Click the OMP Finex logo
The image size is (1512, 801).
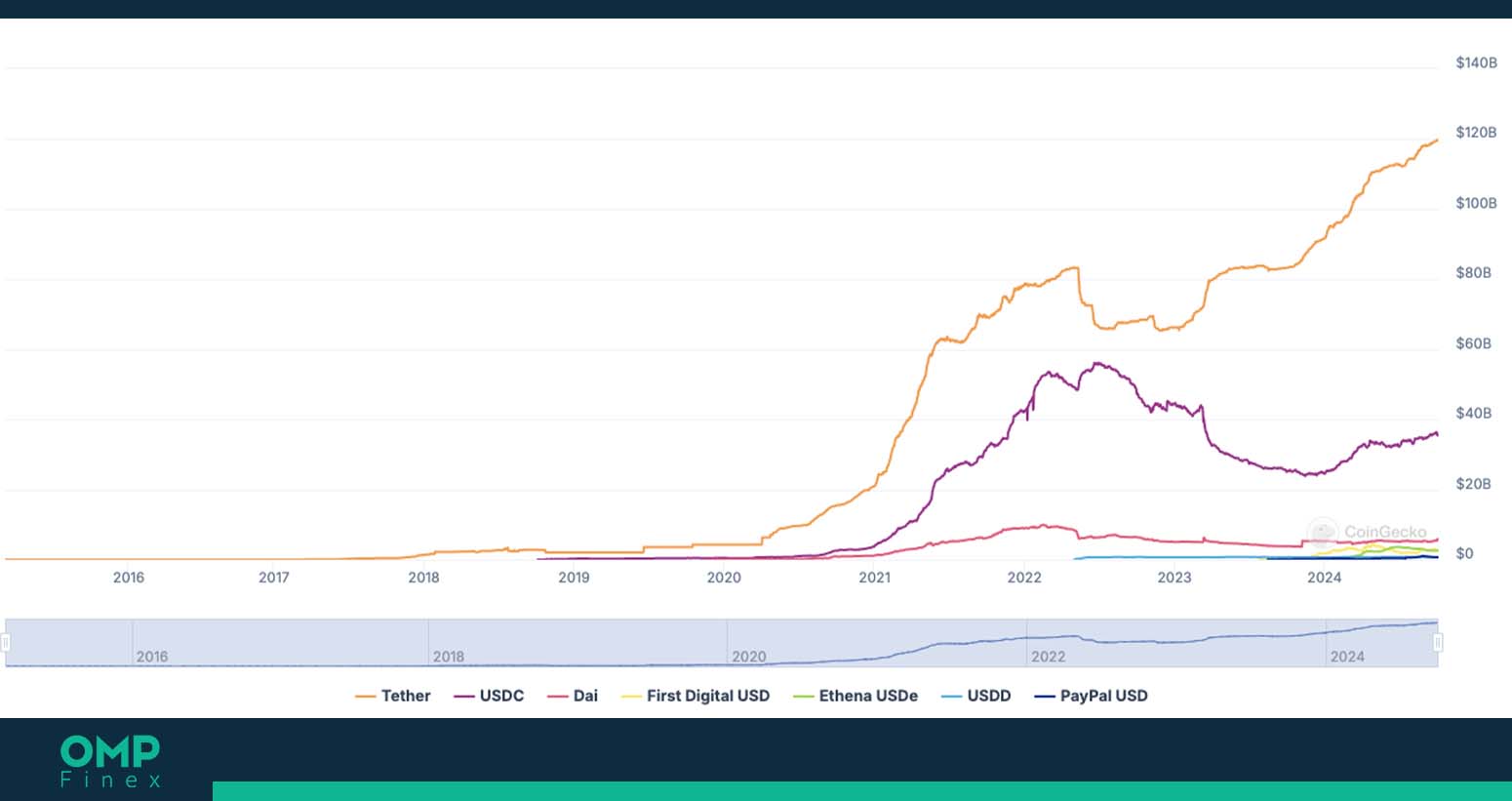point(110,761)
